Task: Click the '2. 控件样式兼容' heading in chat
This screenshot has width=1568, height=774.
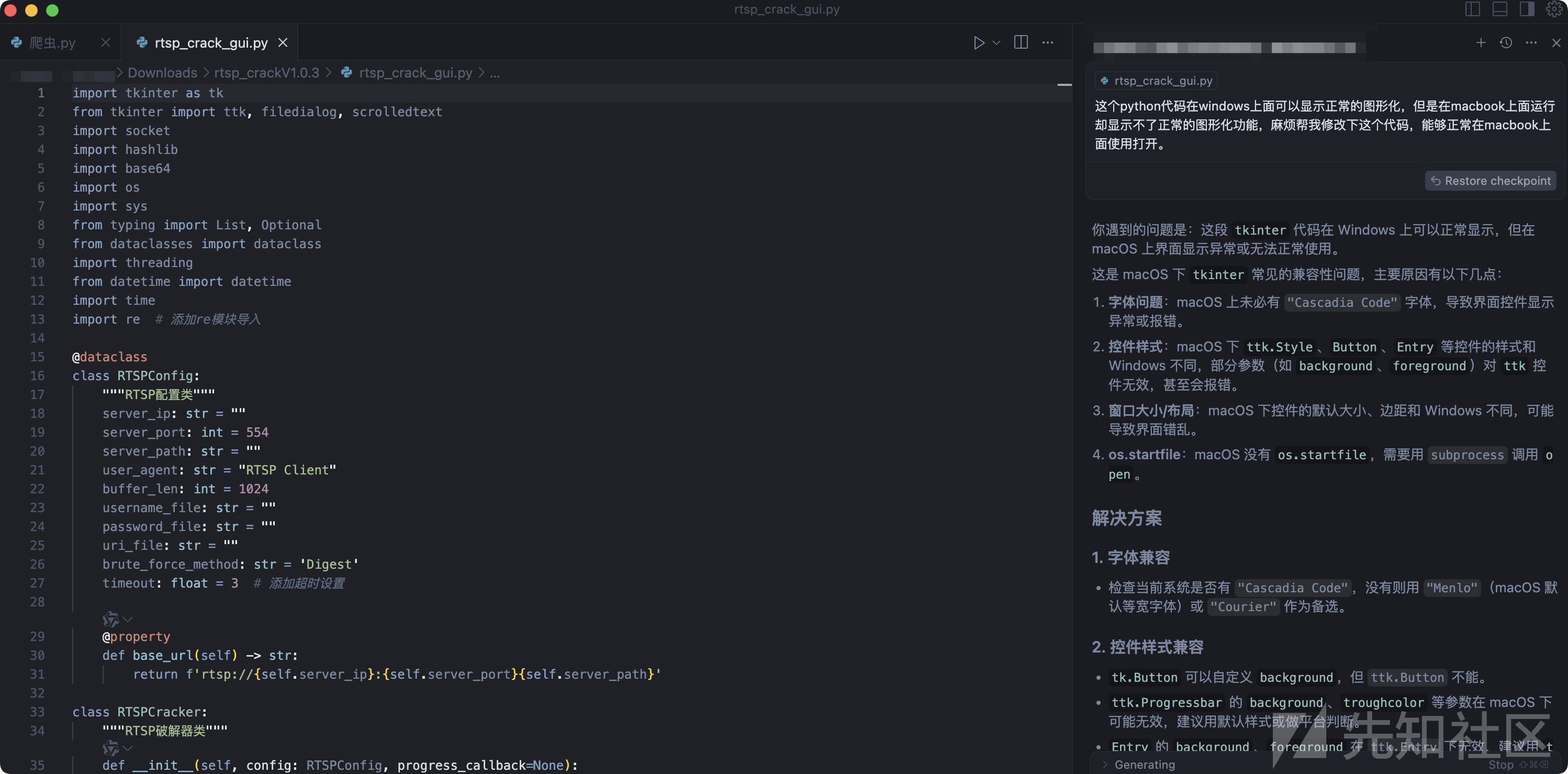Action: 1147,647
